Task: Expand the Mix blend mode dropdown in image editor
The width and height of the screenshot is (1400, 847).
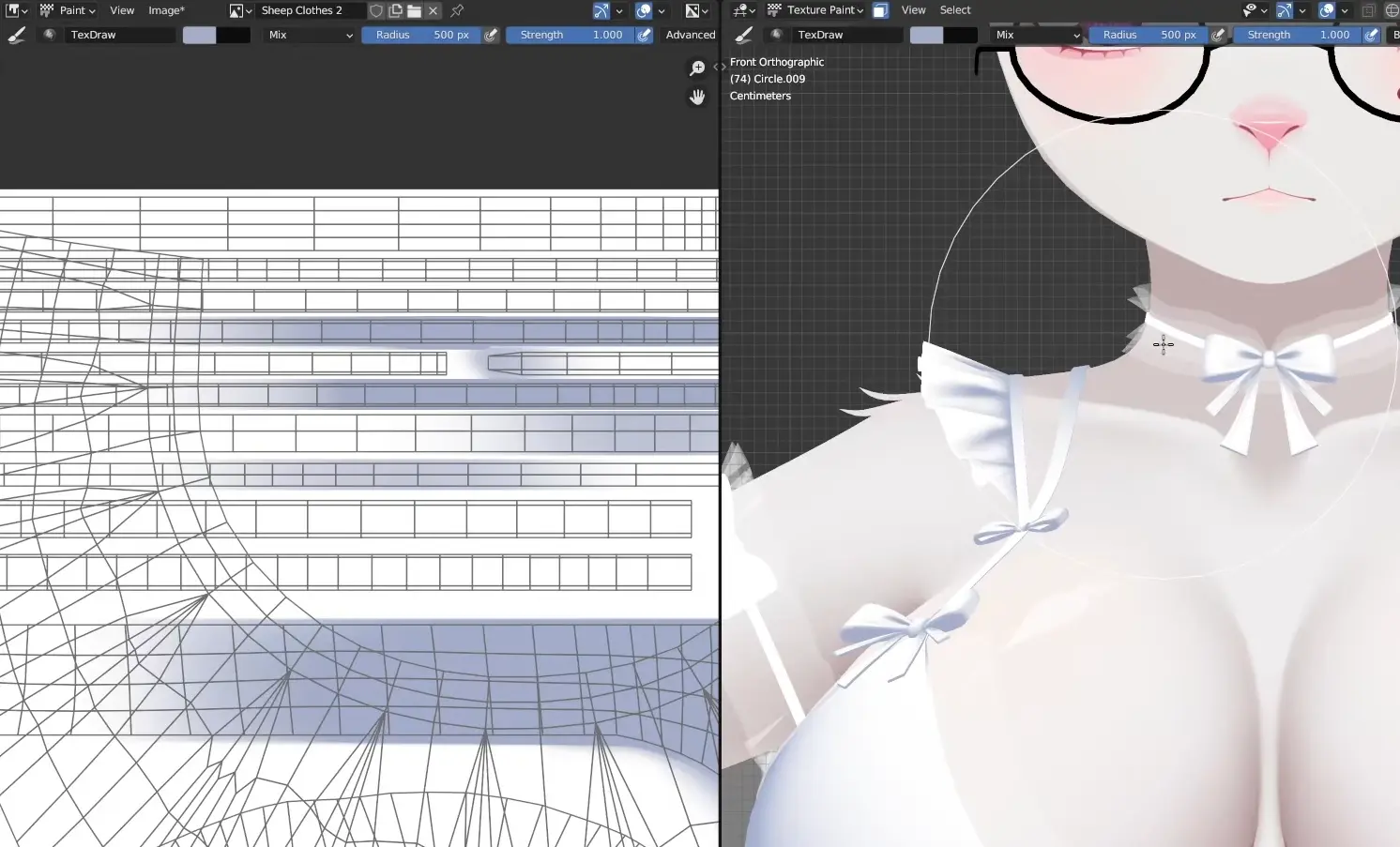Action: tap(311, 35)
